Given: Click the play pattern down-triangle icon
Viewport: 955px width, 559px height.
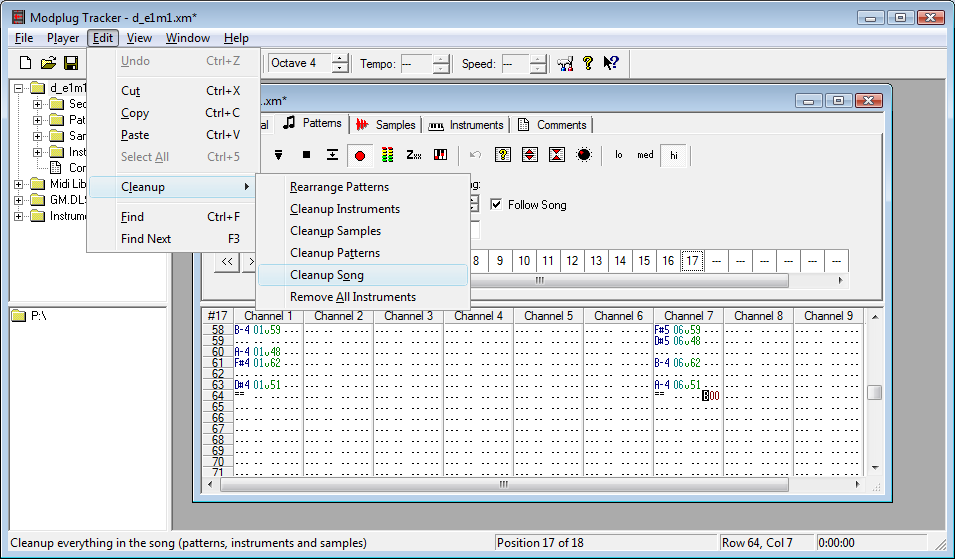Looking at the screenshot, I should (x=278, y=155).
